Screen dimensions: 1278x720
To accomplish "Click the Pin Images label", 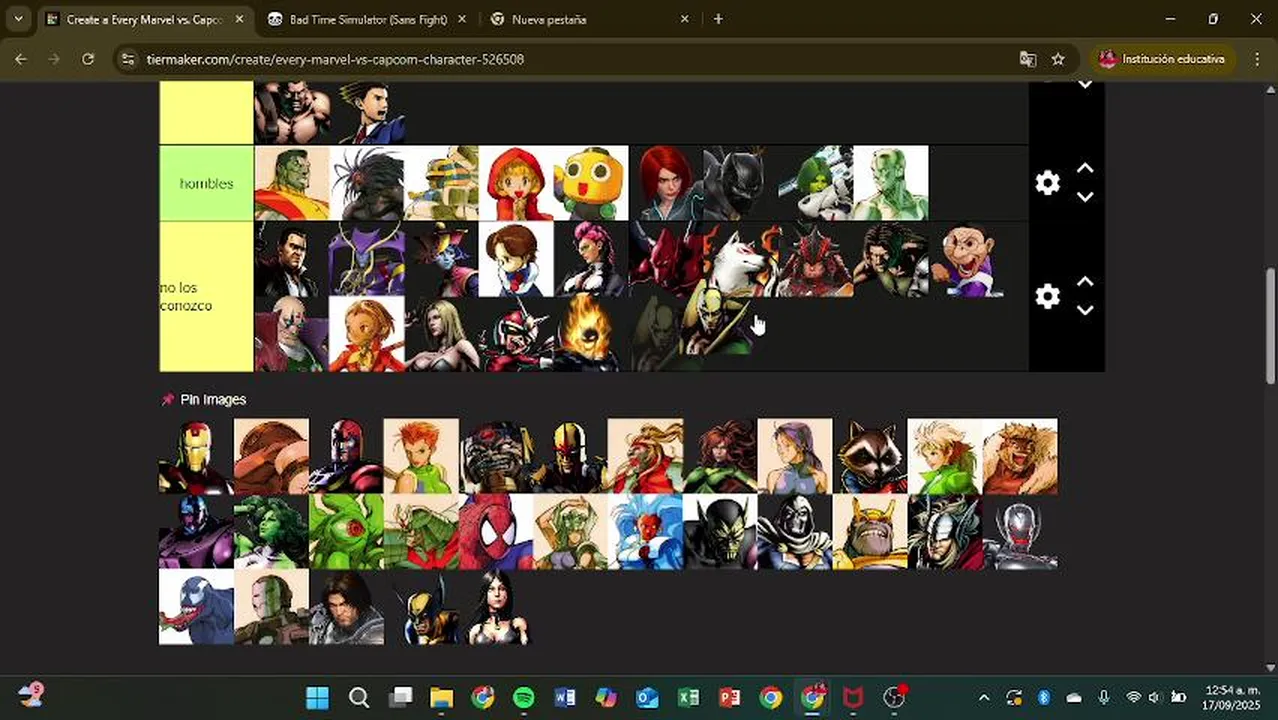I will pos(213,399).
